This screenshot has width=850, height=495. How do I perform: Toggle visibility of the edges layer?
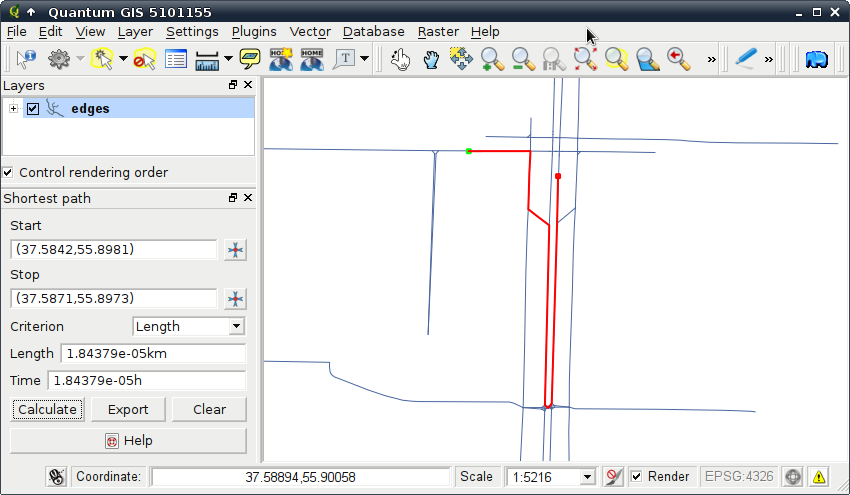pyautogui.click(x=33, y=108)
